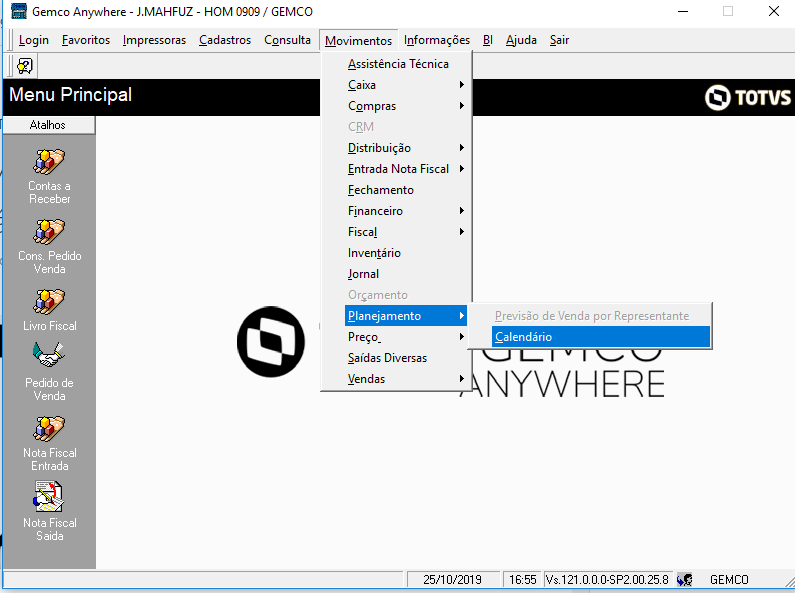
Task: Click the Gemco app icon in the title bar
Action: [x=19, y=11]
